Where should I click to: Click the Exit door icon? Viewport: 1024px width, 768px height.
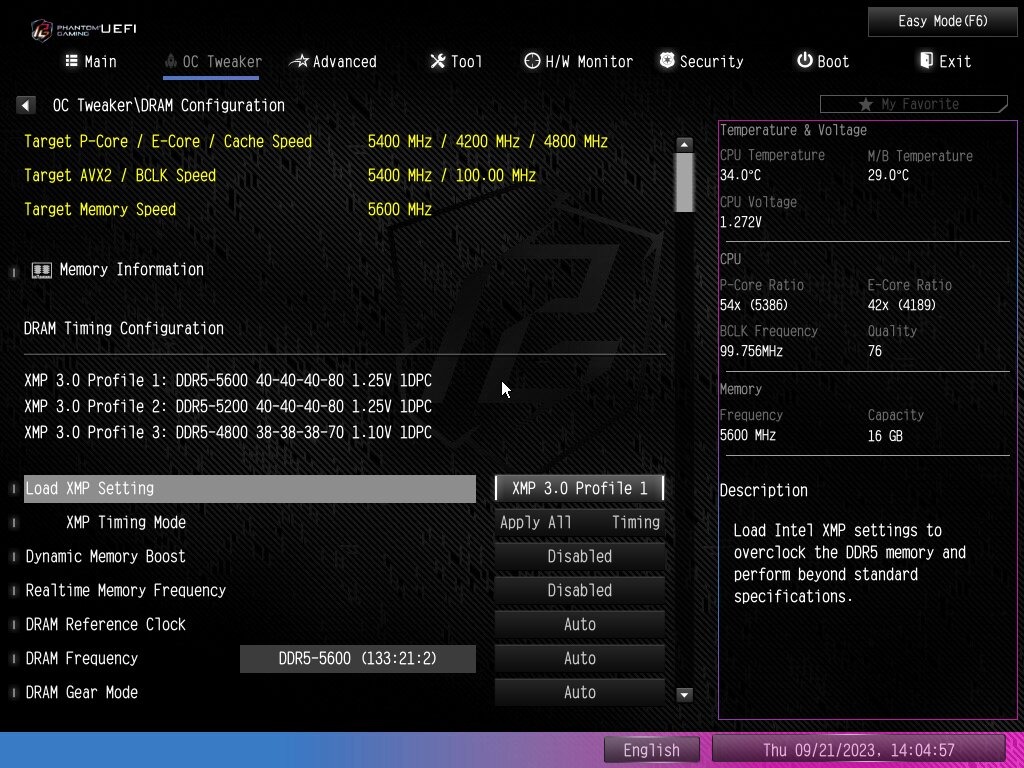pyautogui.click(x=927, y=61)
